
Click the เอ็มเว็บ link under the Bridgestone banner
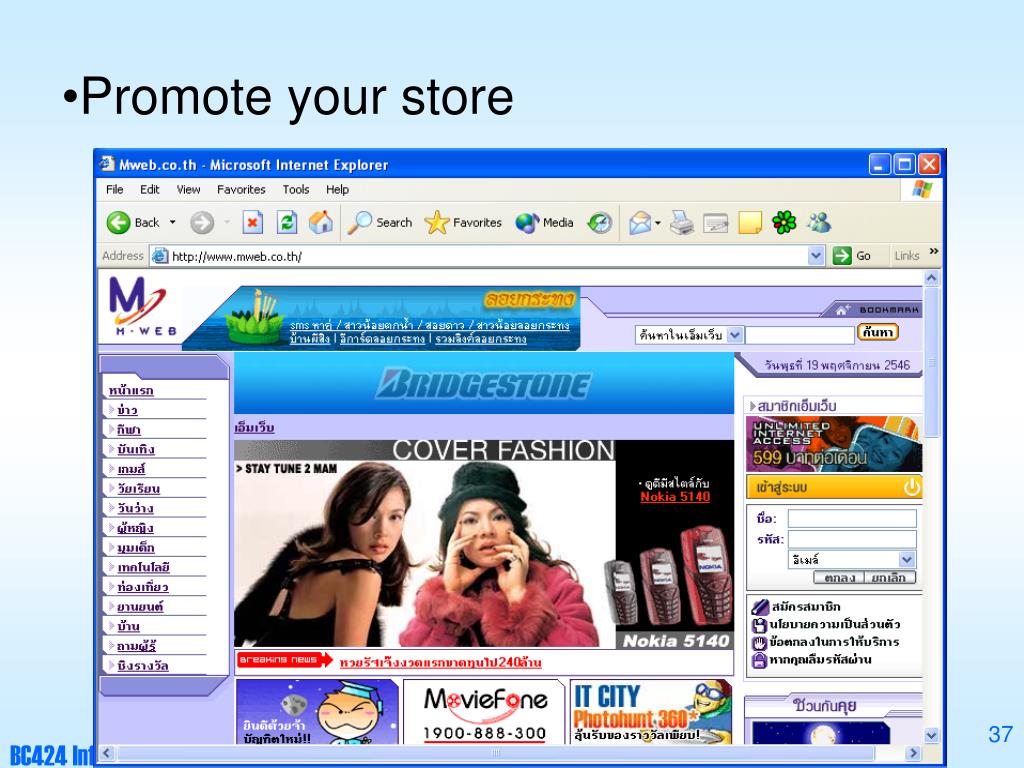click(254, 428)
